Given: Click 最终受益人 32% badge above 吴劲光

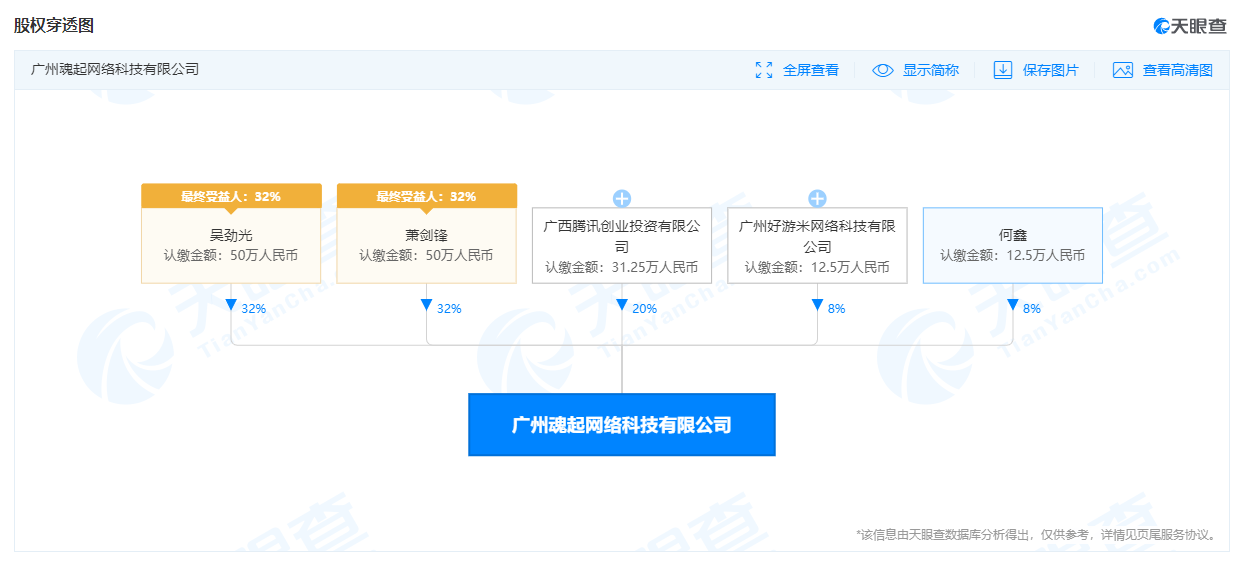Looking at the screenshot, I should [x=231, y=196].
